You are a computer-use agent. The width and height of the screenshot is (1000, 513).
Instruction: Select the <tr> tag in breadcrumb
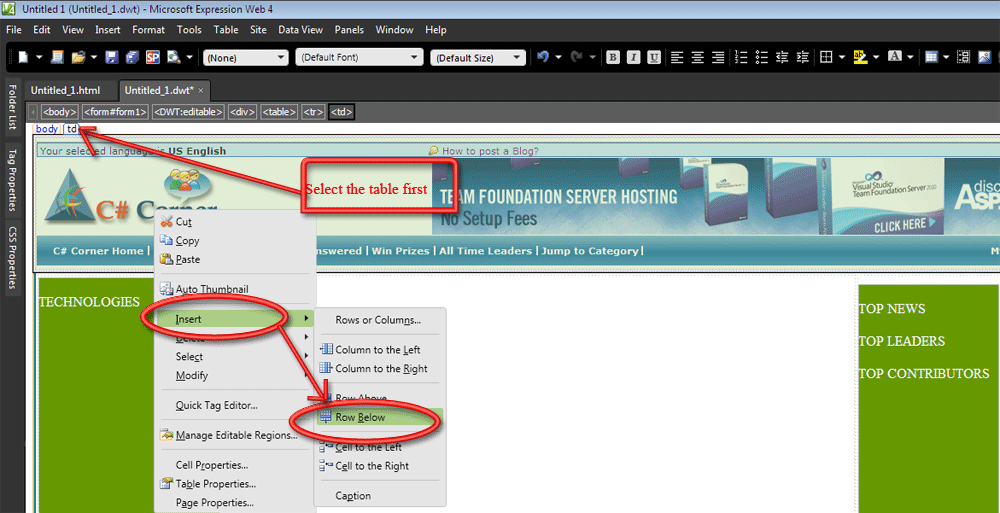[x=313, y=112]
